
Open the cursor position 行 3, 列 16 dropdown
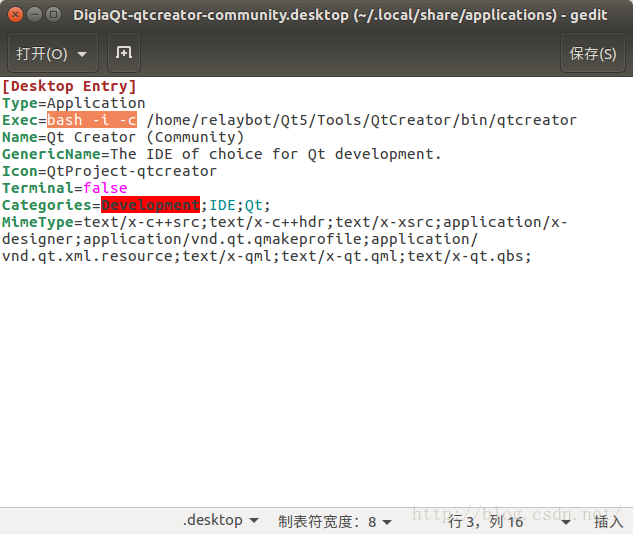pyautogui.click(x=509, y=521)
